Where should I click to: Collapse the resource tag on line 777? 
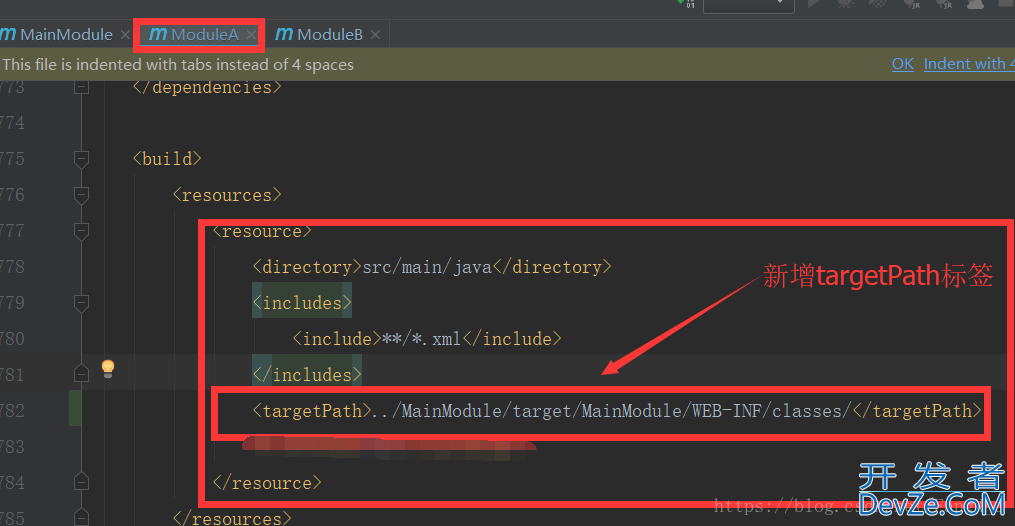pos(82,232)
